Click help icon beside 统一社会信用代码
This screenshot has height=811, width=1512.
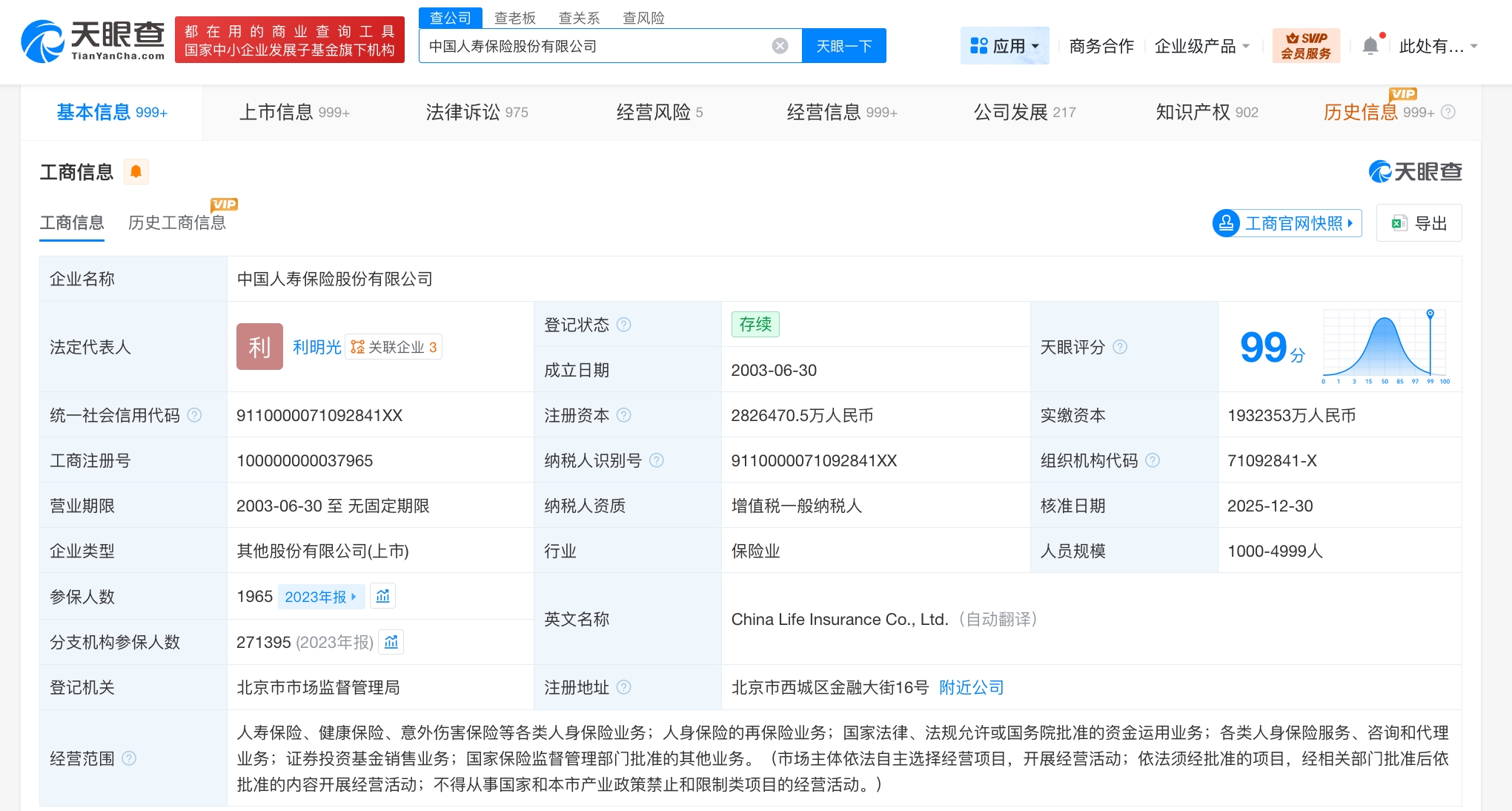(195, 415)
